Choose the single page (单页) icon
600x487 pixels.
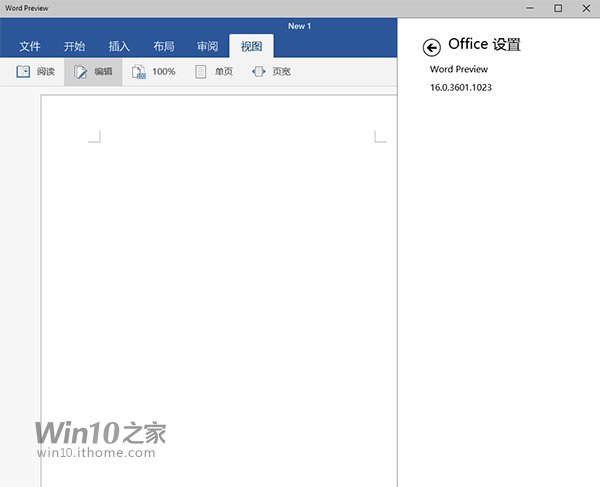point(201,72)
